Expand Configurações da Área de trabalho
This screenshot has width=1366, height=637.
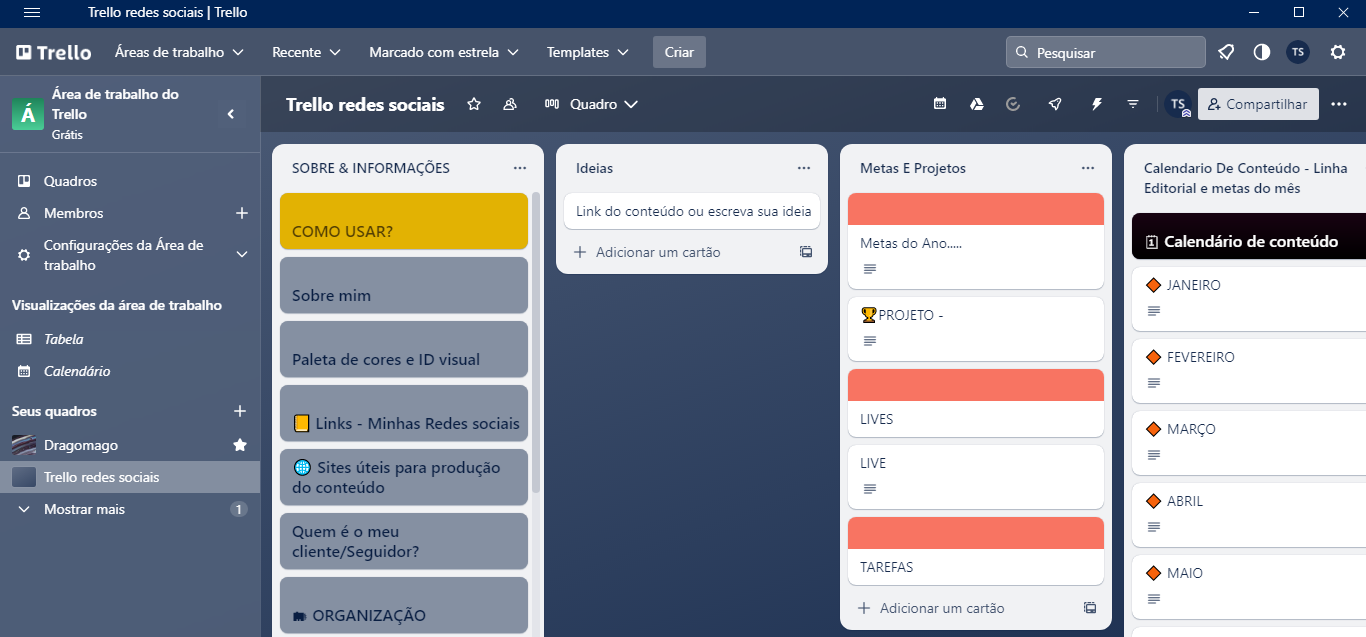[241, 255]
